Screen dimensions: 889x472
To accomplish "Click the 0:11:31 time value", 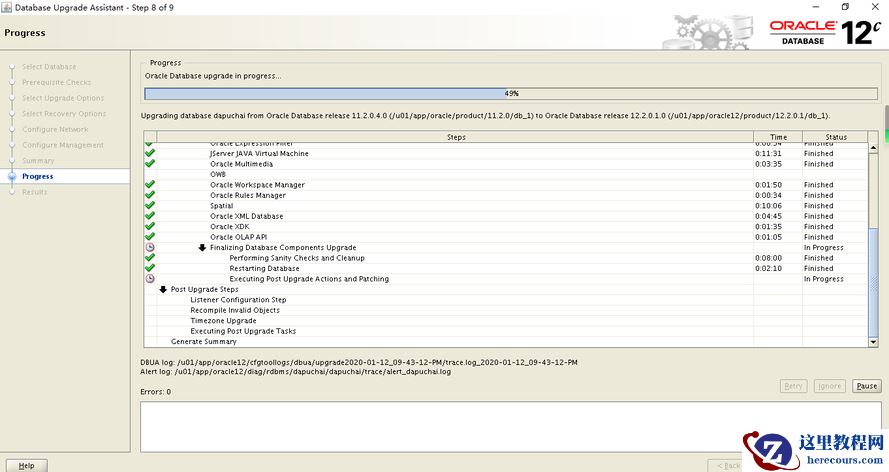I will 768,154.
